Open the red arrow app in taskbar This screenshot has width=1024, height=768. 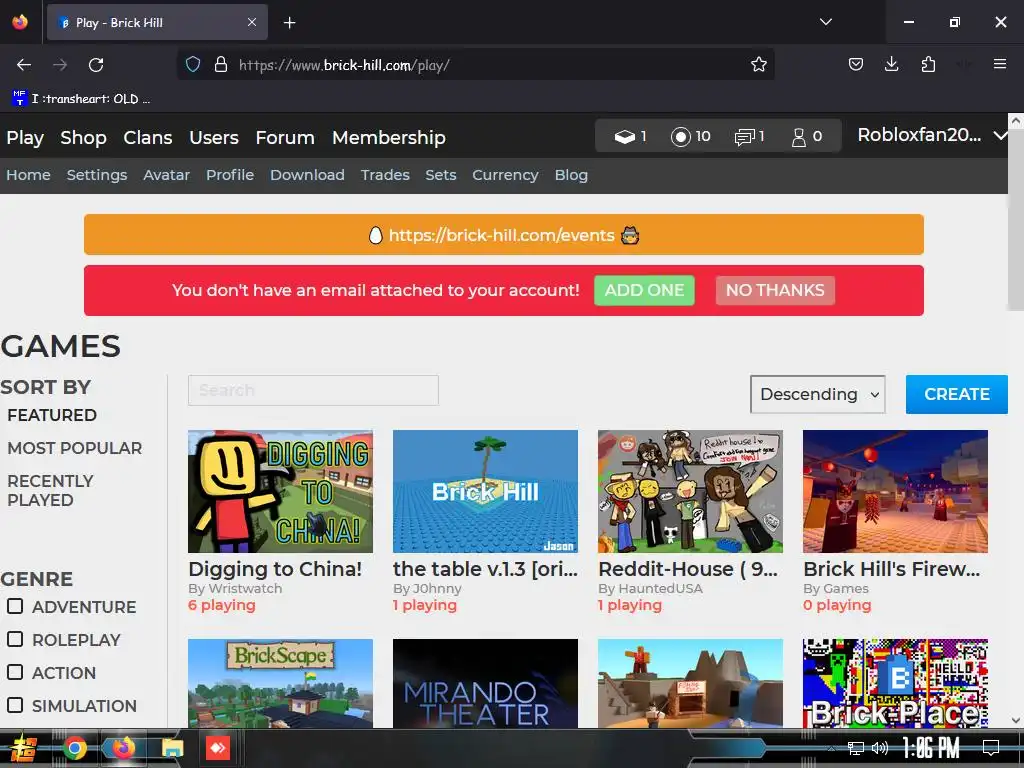coord(218,748)
